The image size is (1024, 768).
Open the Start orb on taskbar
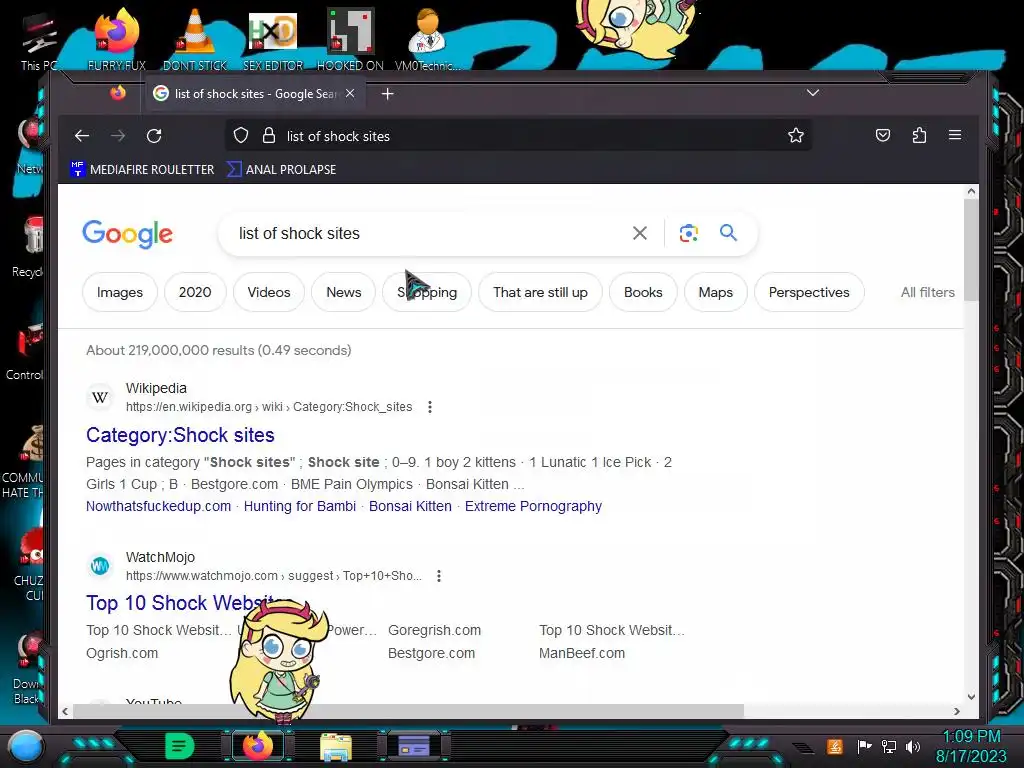point(26,746)
